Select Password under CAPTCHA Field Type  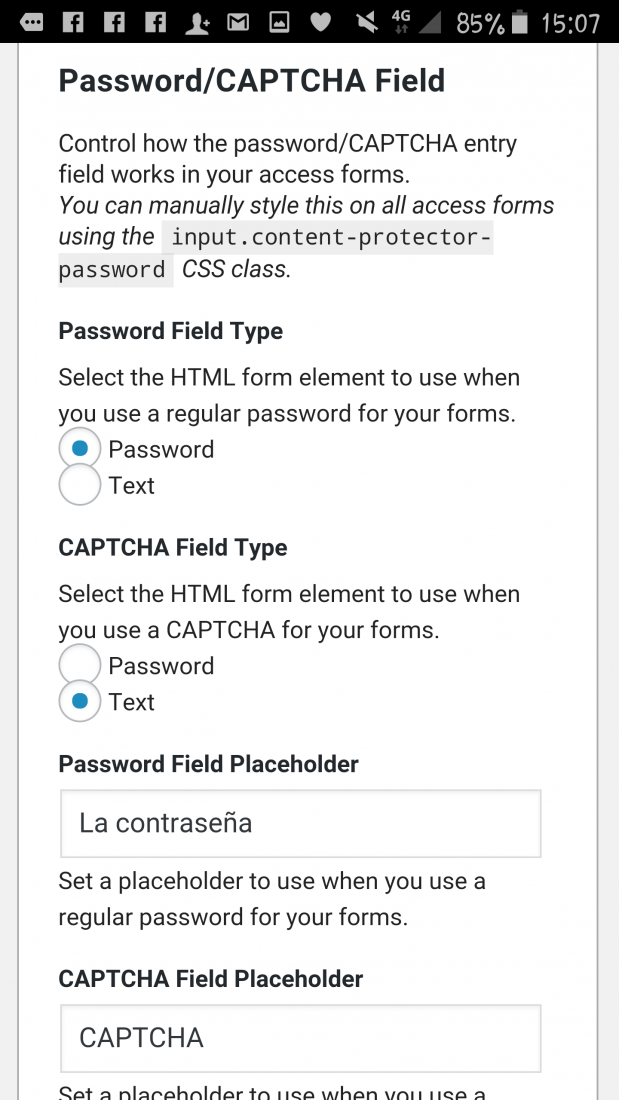point(80,665)
